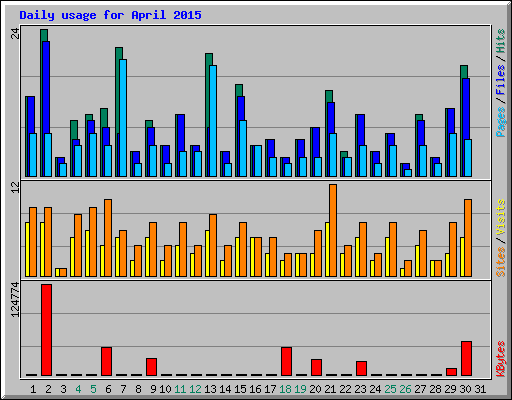Select day label "7" on the x-axis
The width and height of the screenshot is (512, 400).
point(123,389)
